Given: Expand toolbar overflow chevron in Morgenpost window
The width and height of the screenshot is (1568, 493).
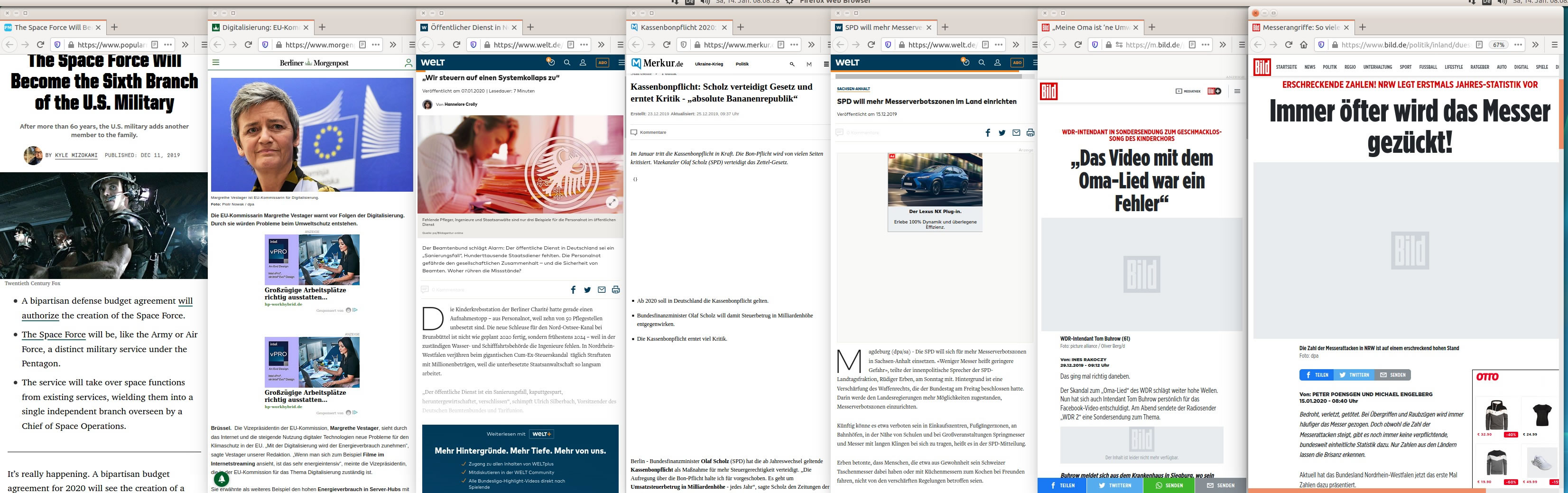Looking at the screenshot, I should point(393,45).
